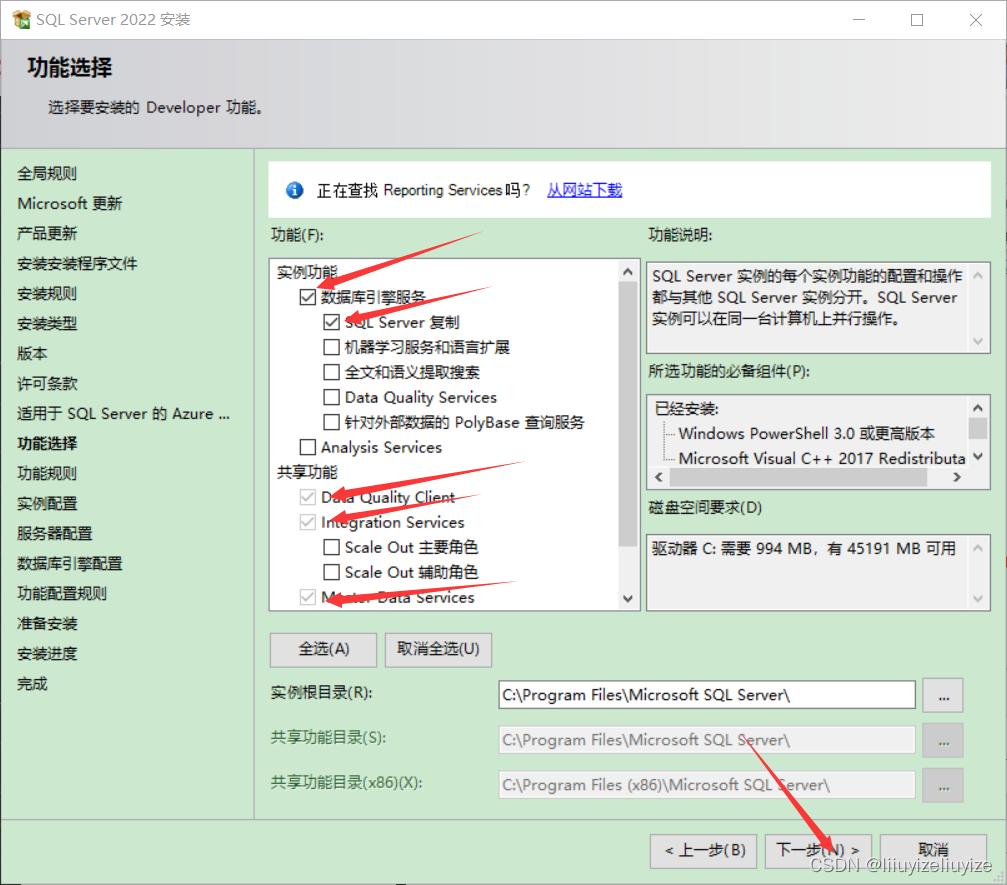1007x885 pixels.
Task: Browse for 共享功能目录(S) folder
Action: point(943,740)
